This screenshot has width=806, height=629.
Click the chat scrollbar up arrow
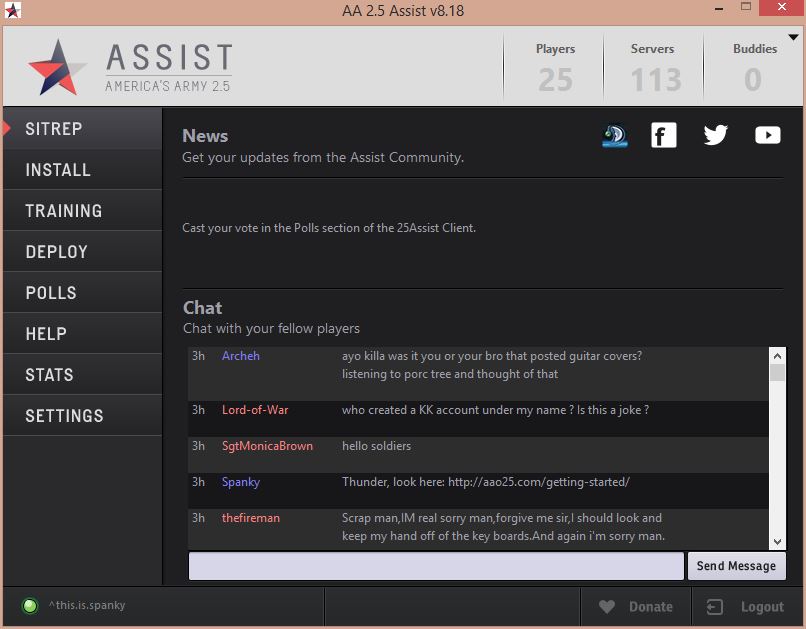pos(777,356)
